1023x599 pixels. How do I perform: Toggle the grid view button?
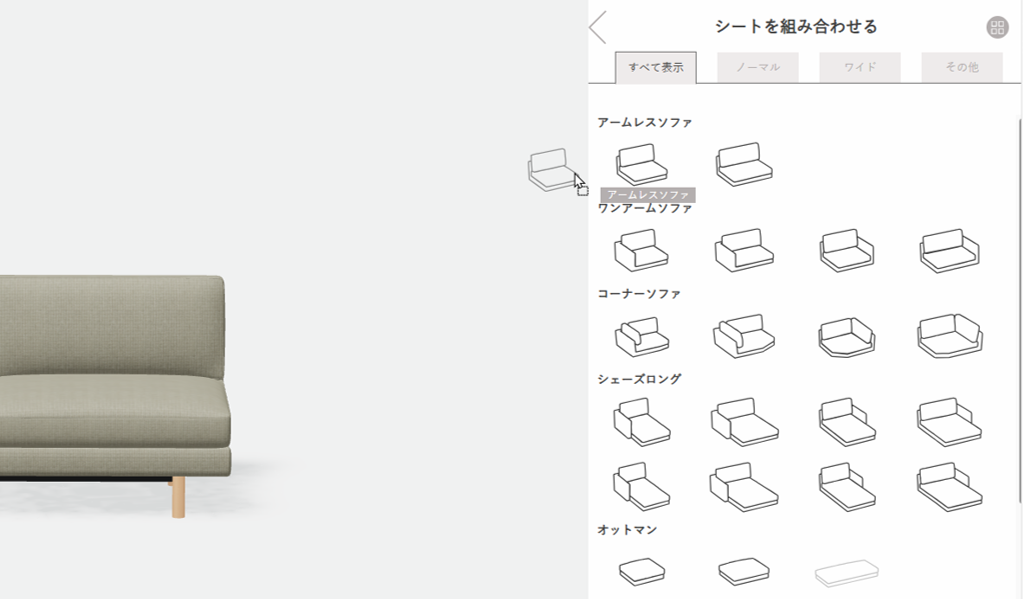pos(997,27)
